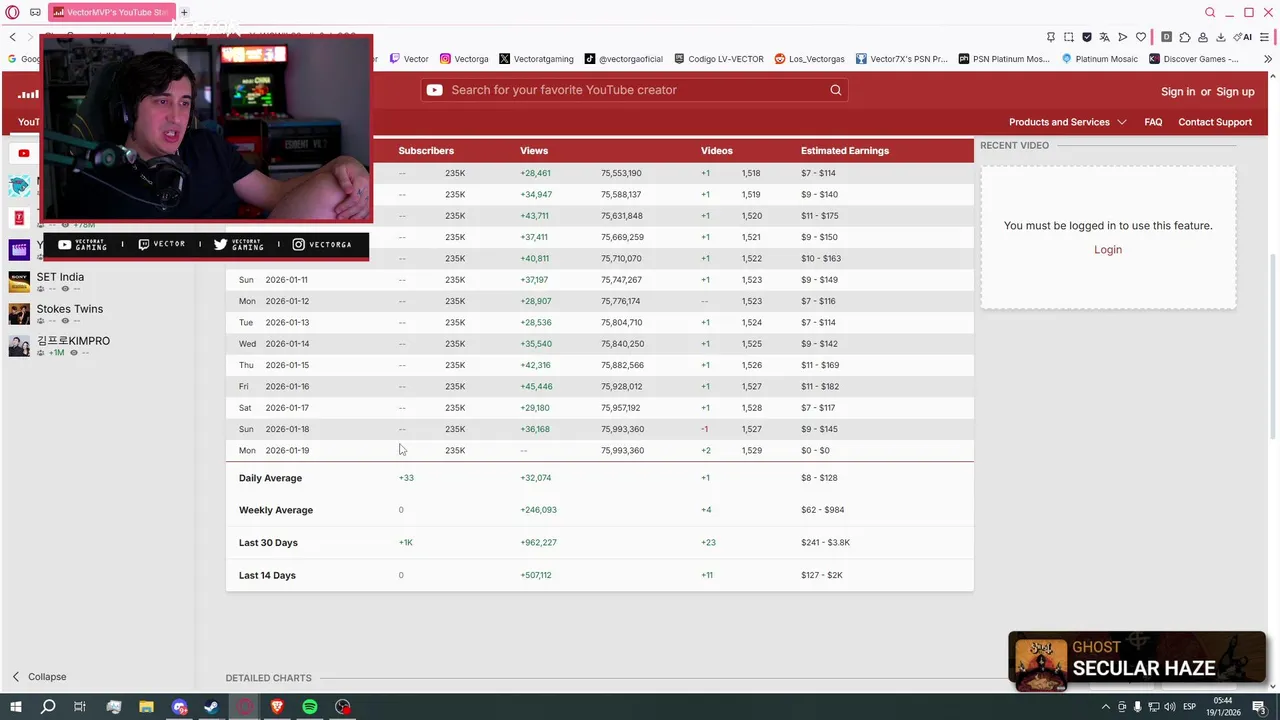Open 김프로KIMPRO channel in sidebar
Screen dimensions: 1280x720
[73, 341]
